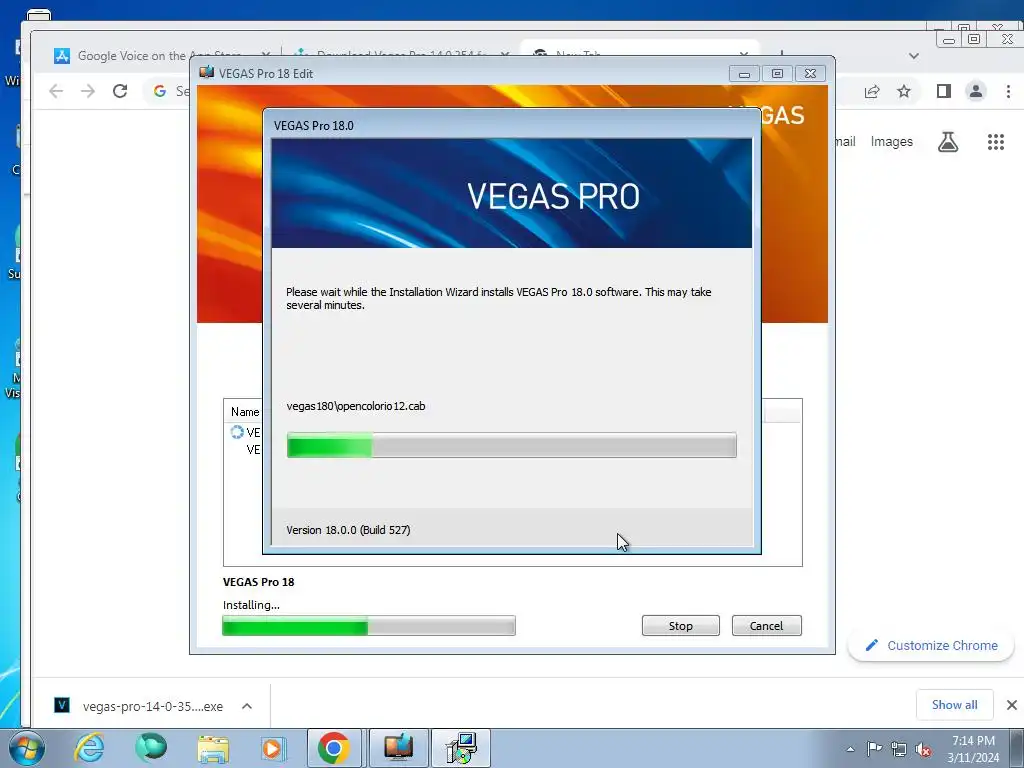The width and height of the screenshot is (1024, 768).
Task: Open the vegas-pro-14-0-35....exe download item
Action: [x=152, y=706]
